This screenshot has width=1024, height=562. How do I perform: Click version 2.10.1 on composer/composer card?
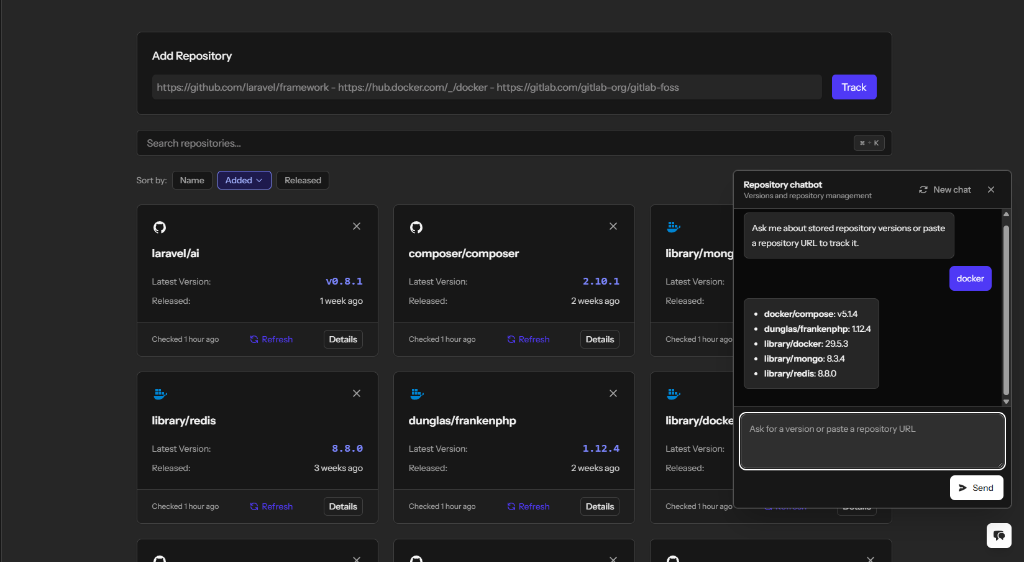[x=601, y=281]
